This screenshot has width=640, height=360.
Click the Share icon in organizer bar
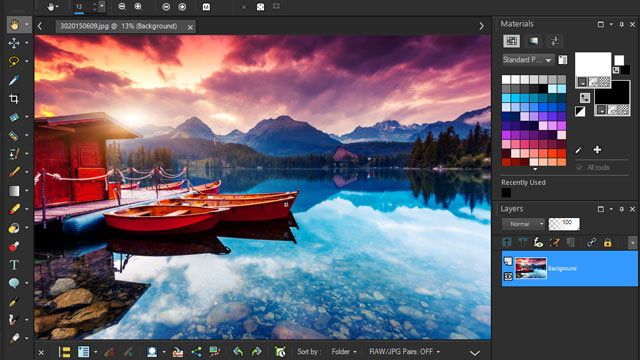pyautogui.click(x=196, y=351)
